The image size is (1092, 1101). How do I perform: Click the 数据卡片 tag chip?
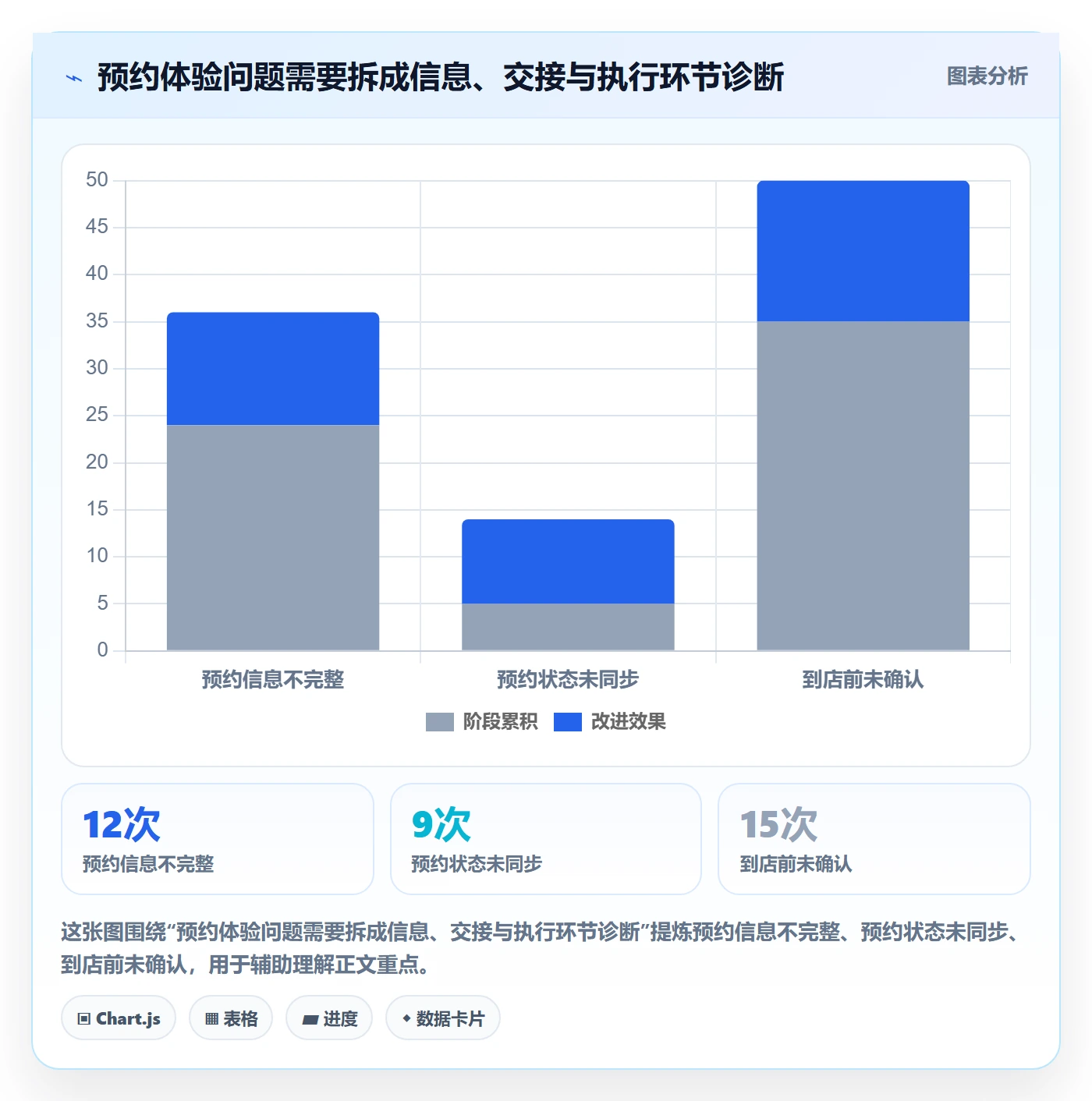point(443,1018)
